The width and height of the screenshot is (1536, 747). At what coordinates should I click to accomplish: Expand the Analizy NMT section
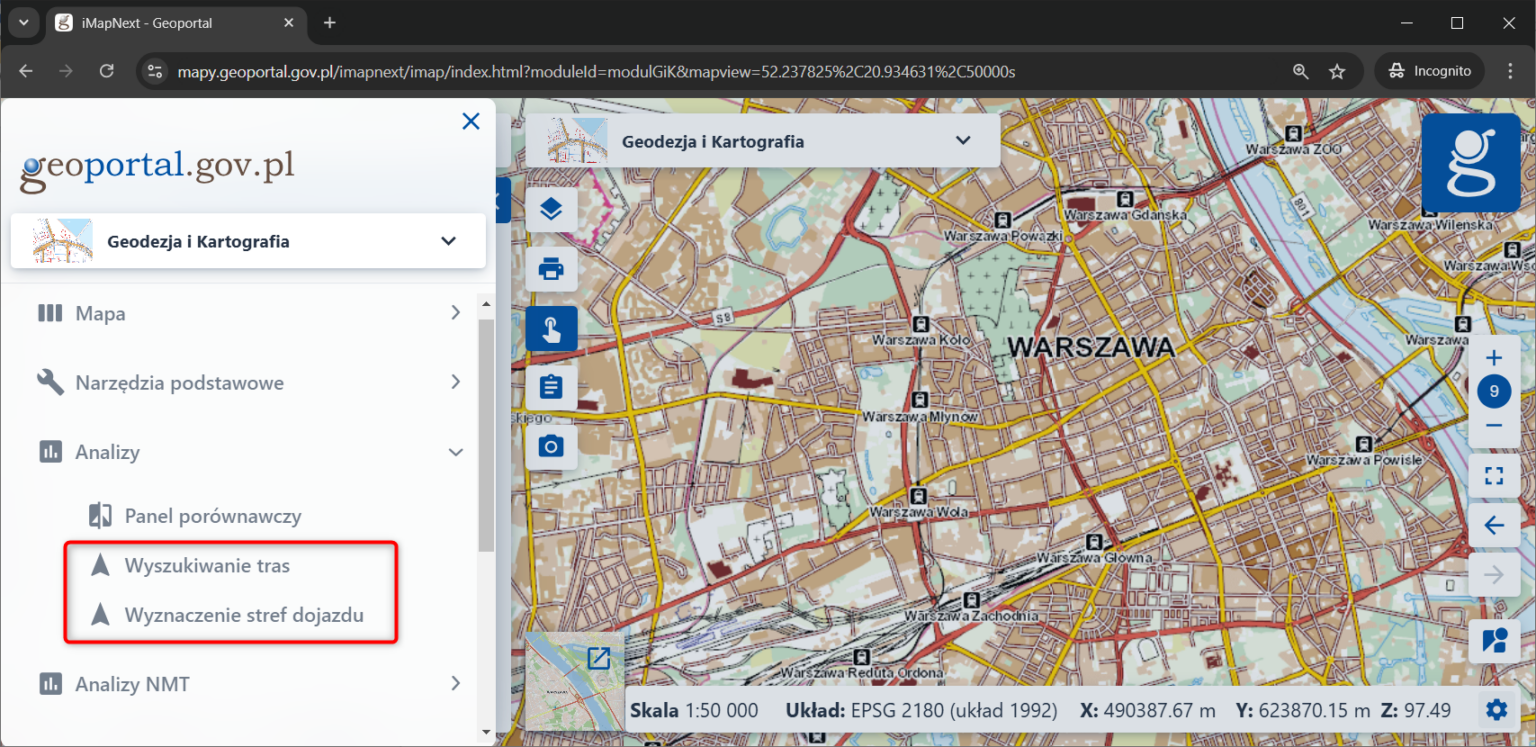pos(131,683)
